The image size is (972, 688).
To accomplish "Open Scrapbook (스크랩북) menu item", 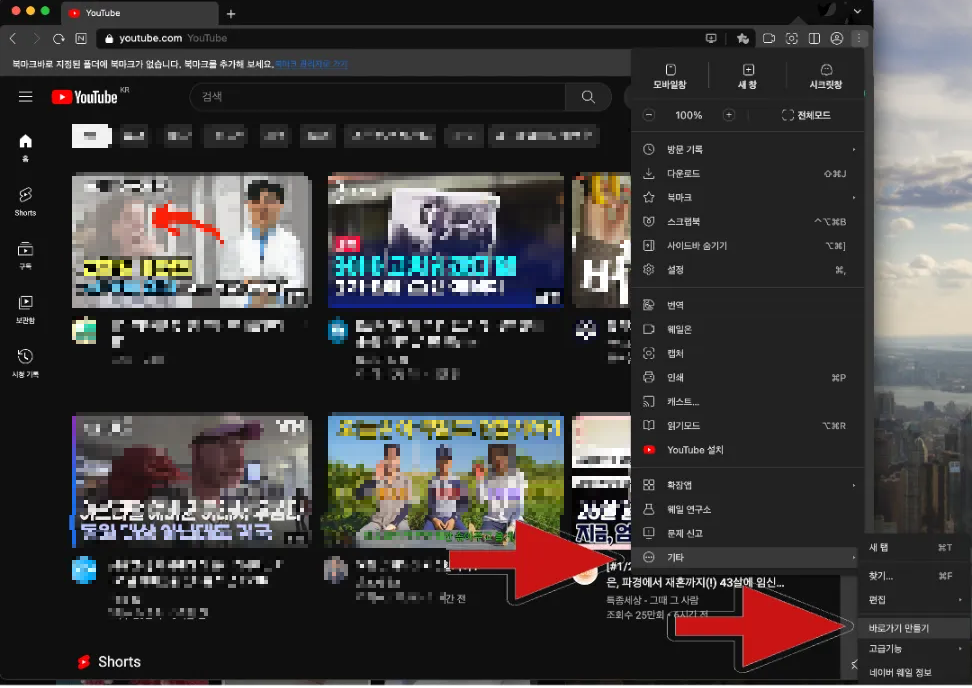I will point(748,222).
